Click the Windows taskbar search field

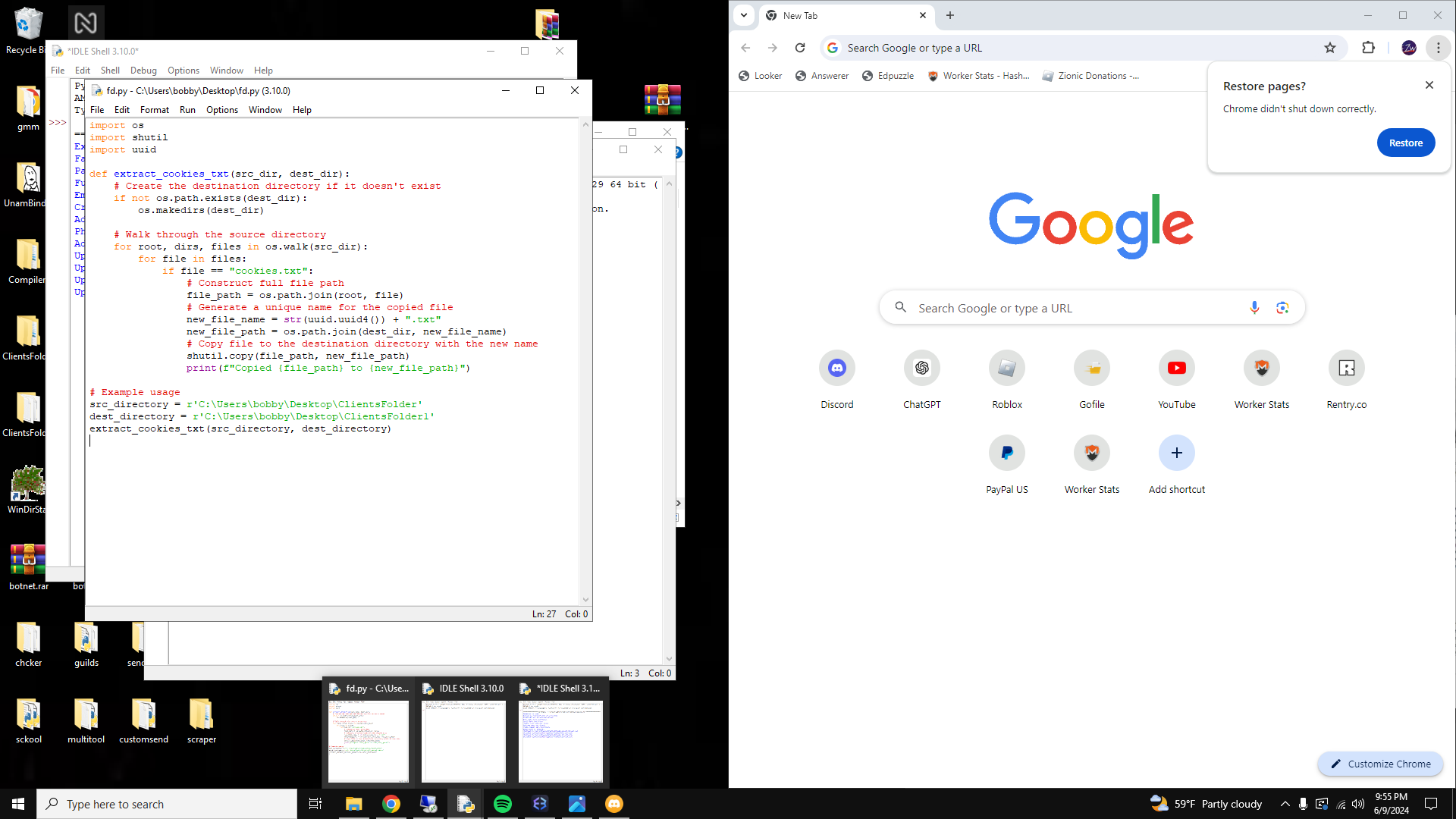167,804
